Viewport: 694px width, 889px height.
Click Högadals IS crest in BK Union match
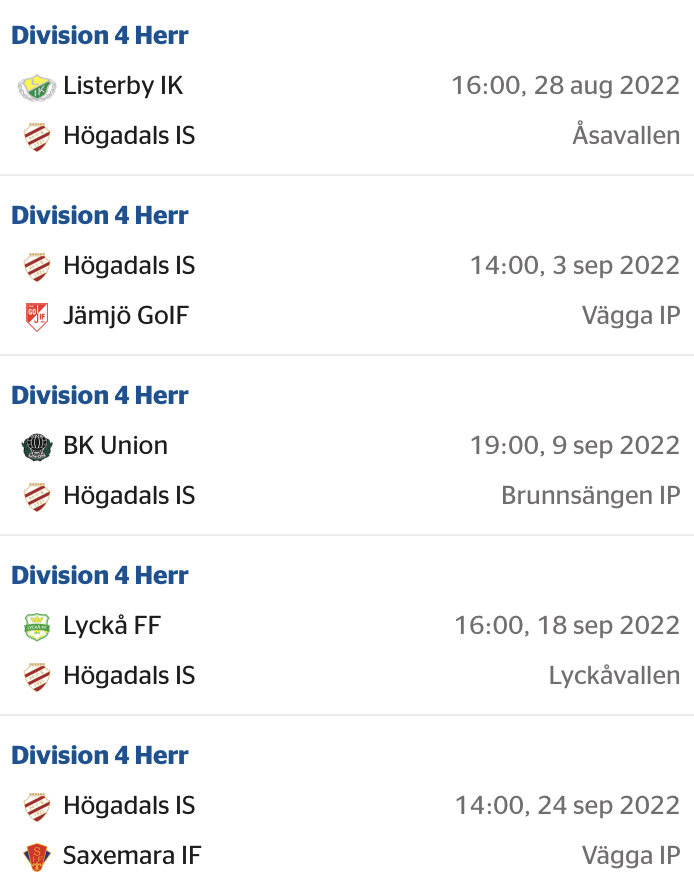coord(37,496)
